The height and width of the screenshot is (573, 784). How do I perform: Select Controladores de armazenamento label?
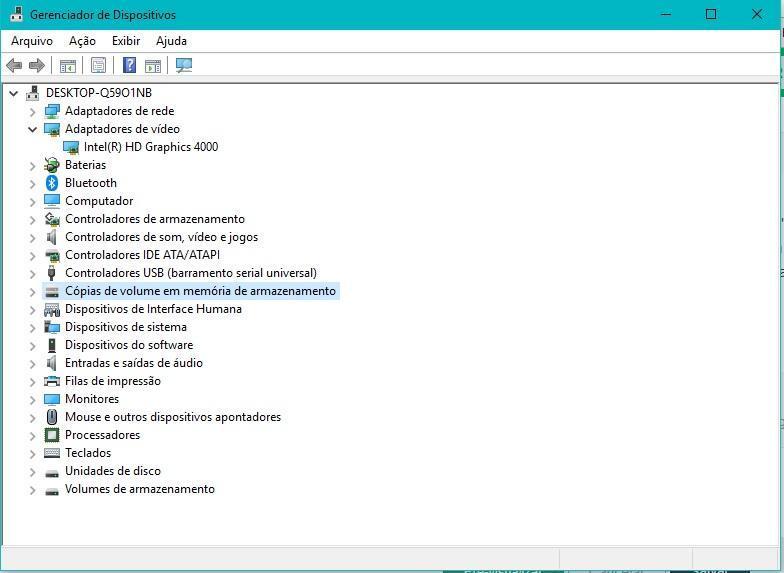pyautogui.click(x=155, y=219)
